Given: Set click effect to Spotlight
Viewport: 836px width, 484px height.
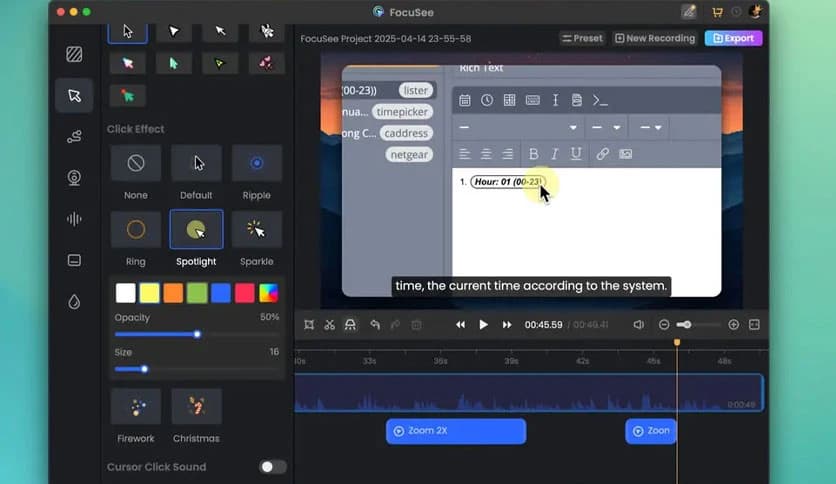Looking at the screenshot, I should (196, 229).
